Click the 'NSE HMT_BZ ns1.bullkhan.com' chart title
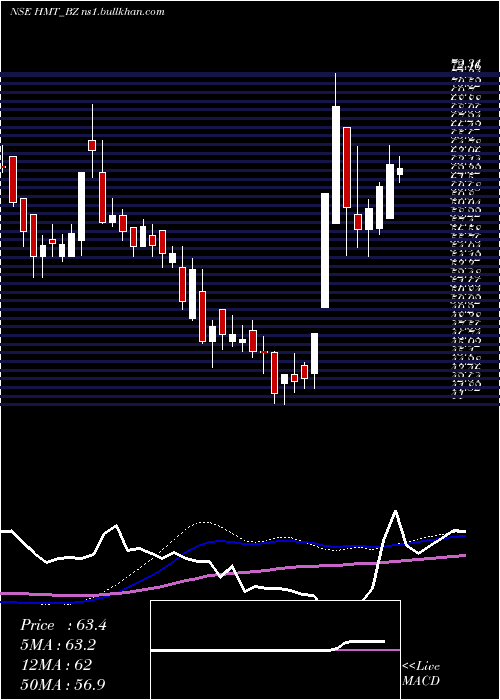 87,12
